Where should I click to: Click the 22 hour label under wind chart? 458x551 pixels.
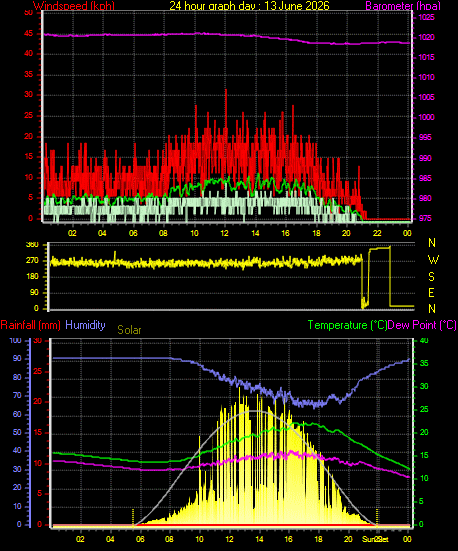(x=377, y=233)
